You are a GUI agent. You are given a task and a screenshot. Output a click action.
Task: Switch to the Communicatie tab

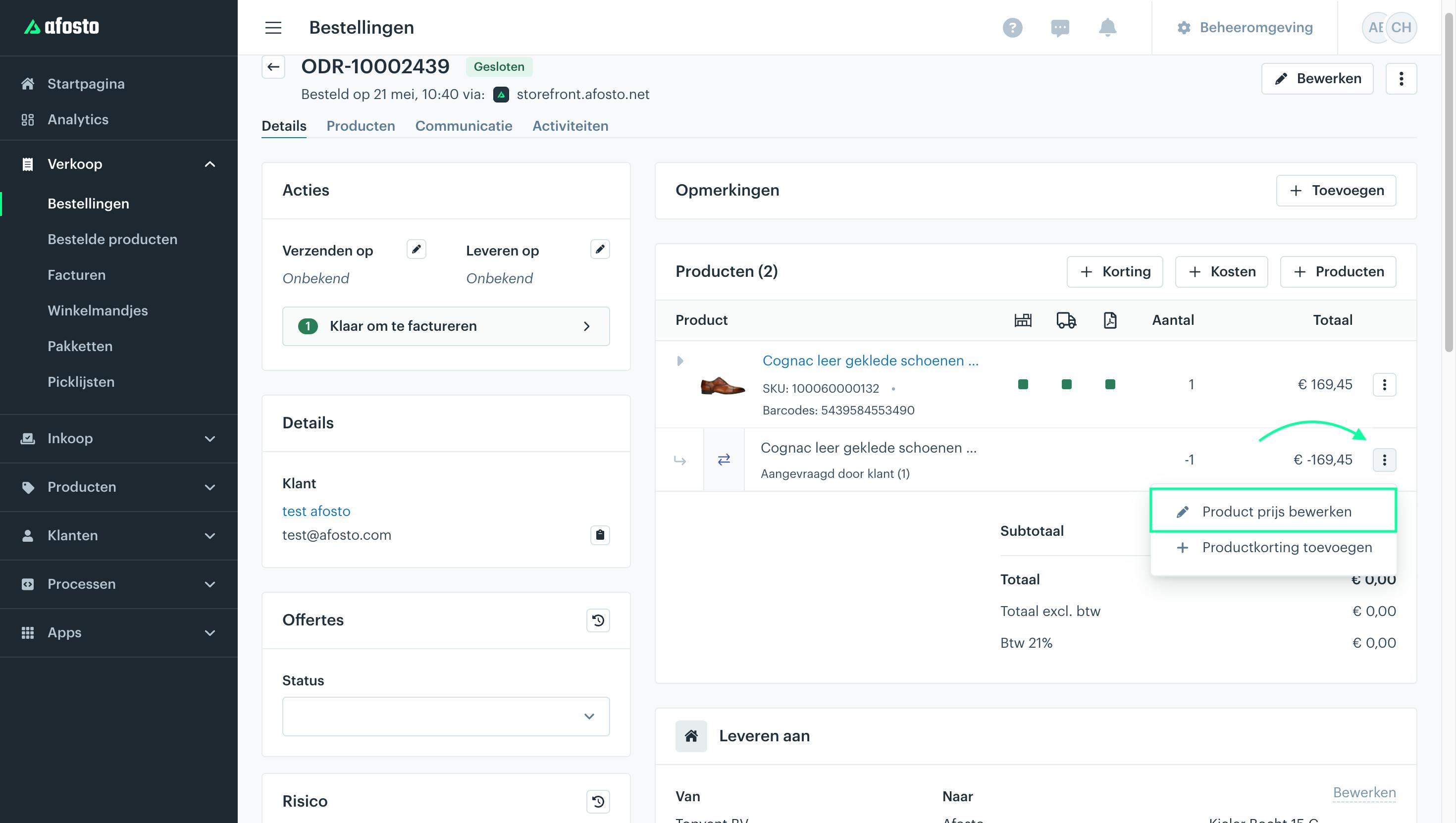click(464, 125)
